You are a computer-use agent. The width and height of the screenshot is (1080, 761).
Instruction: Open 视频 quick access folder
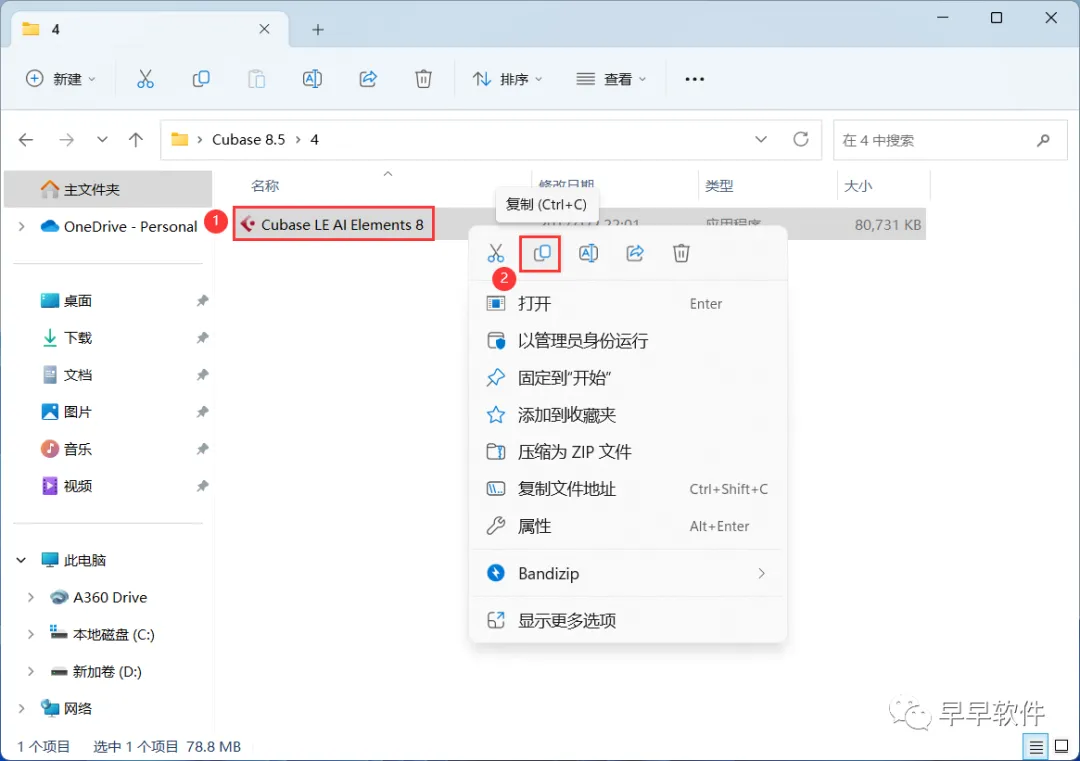point(66,487)
